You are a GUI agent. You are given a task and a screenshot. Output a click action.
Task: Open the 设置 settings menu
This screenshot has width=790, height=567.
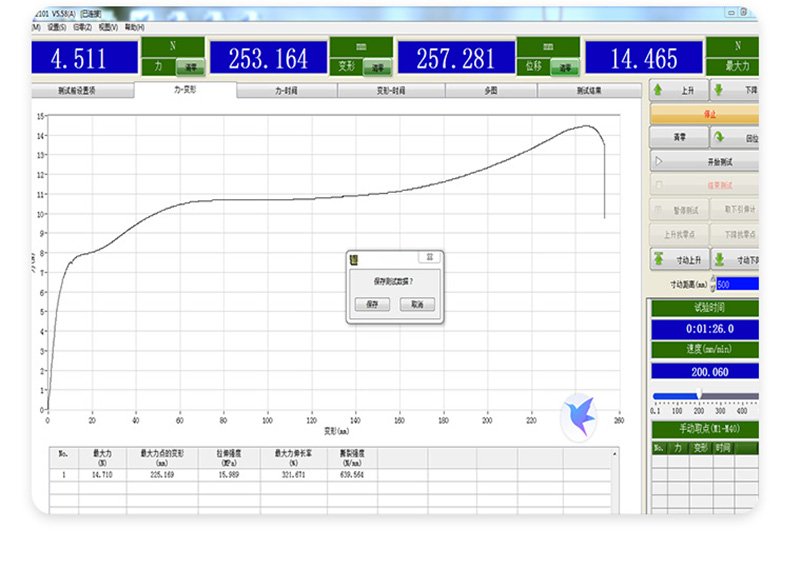click(55, 27)
